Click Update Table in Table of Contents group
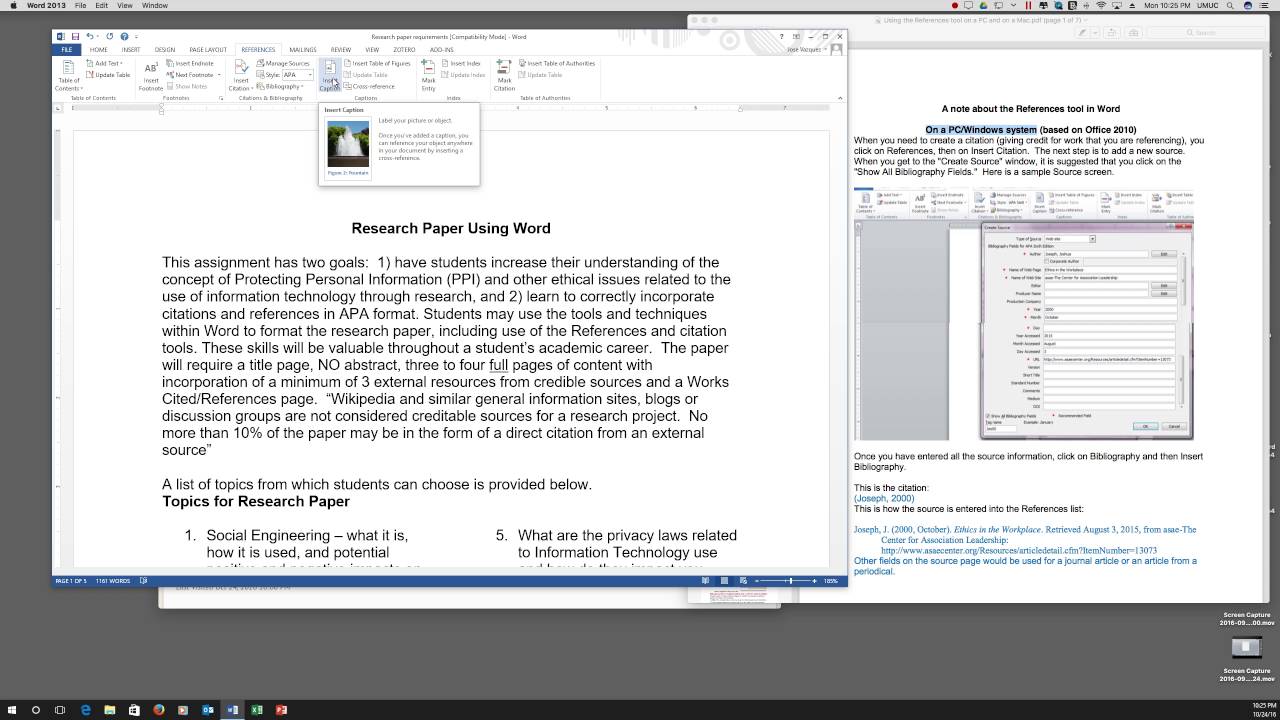Viewport: 1280px width, 720px height. pyautogui.click(x=108, y=75)
